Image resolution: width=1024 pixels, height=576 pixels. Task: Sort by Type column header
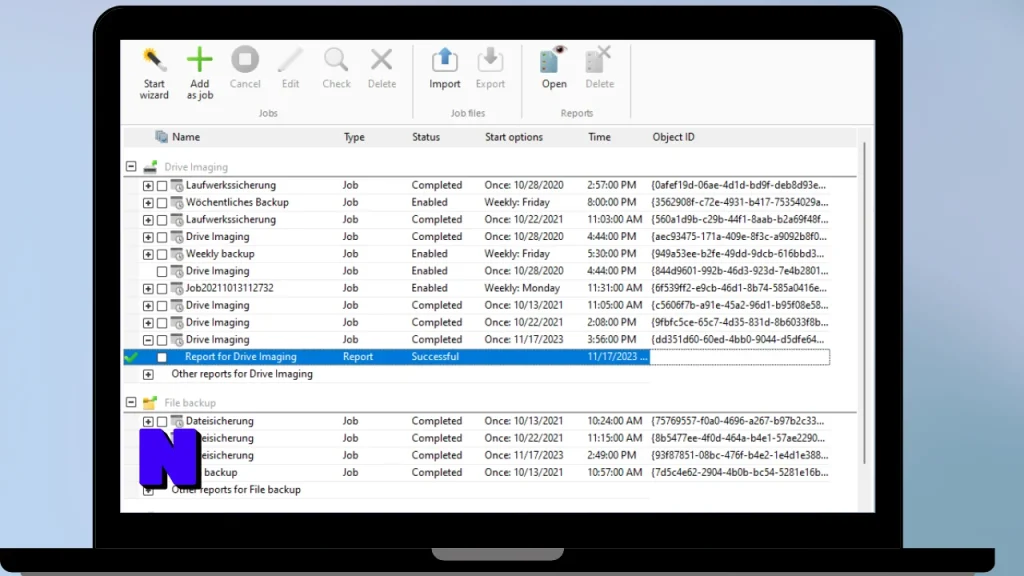(x=354, y=137)
